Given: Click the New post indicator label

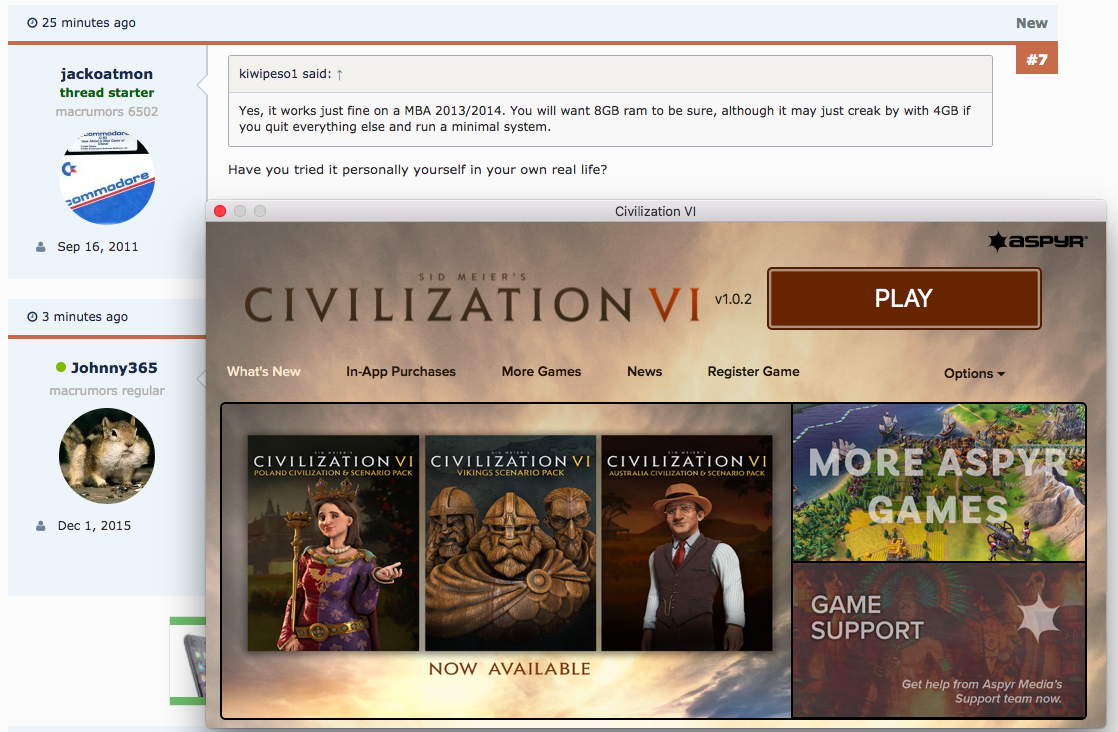Looking at the screenshot, I should pyautogui.click(x=1032, y=23).
